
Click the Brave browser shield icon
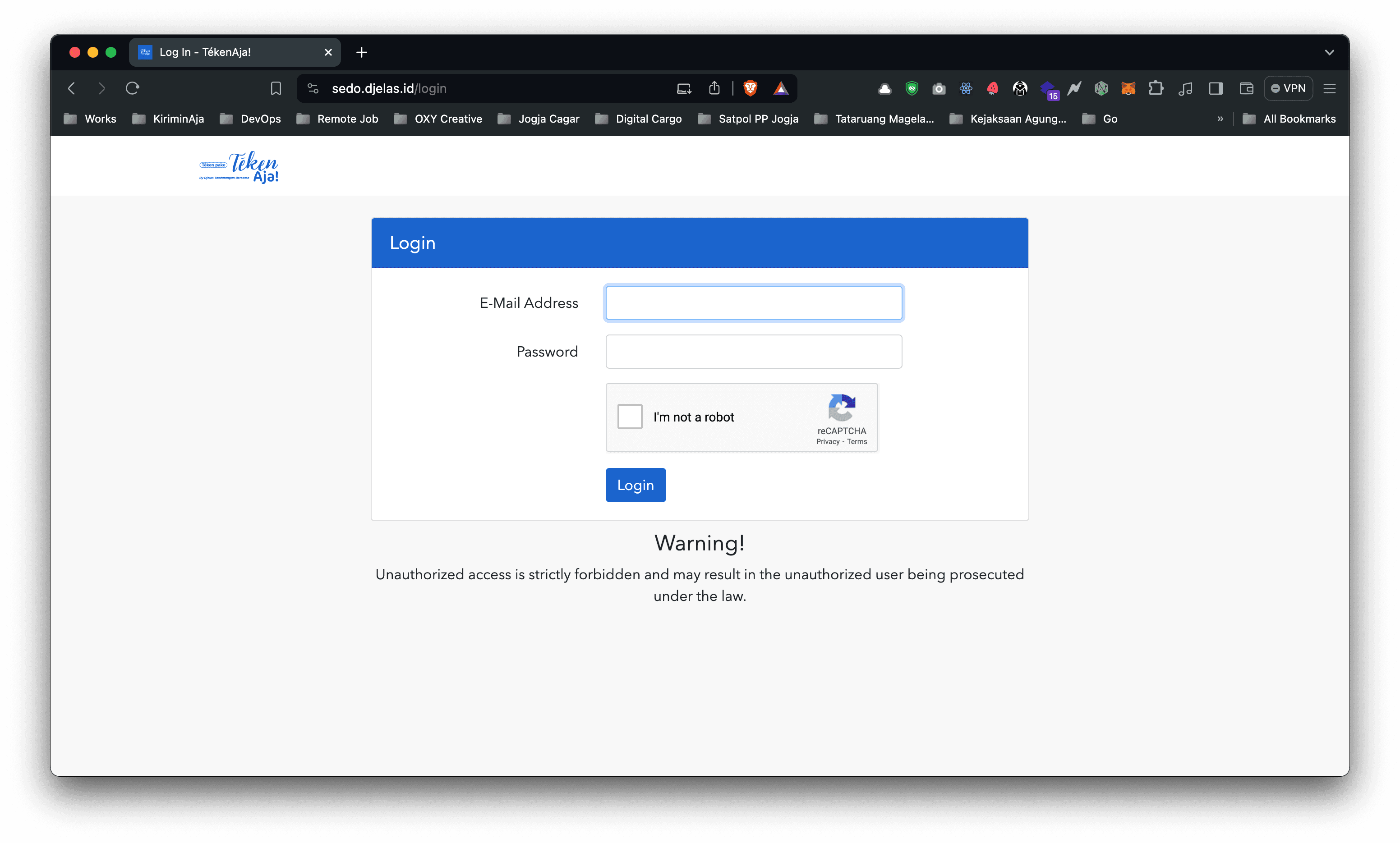point(750,89)
